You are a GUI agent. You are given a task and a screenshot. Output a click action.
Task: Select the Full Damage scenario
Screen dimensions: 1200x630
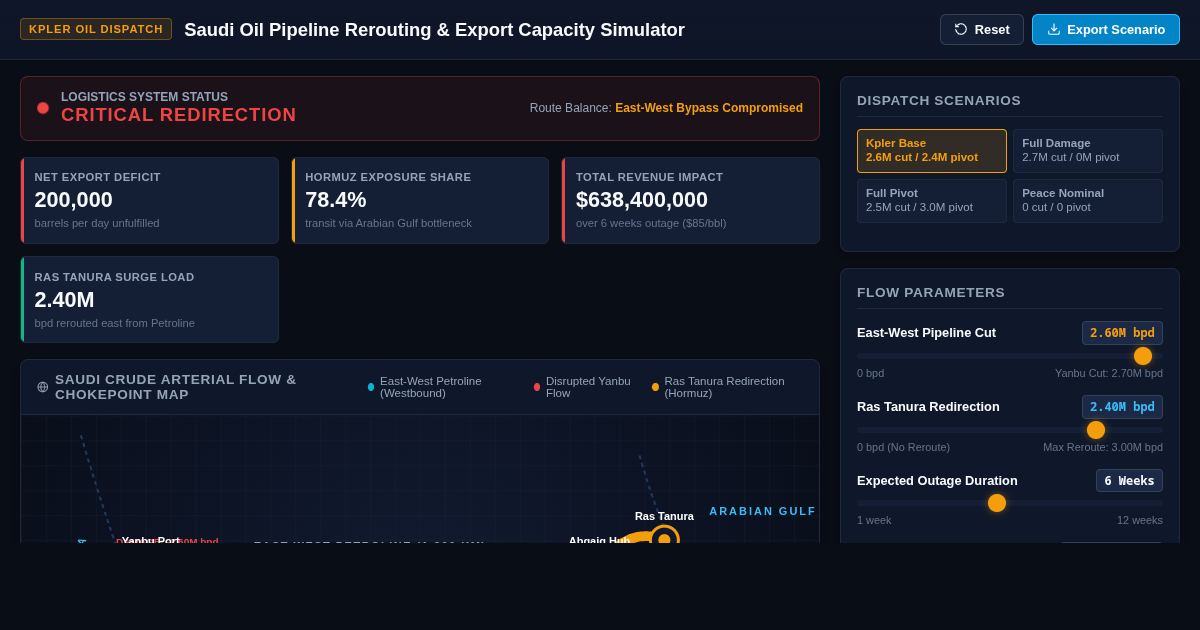tap(1088, 151)
